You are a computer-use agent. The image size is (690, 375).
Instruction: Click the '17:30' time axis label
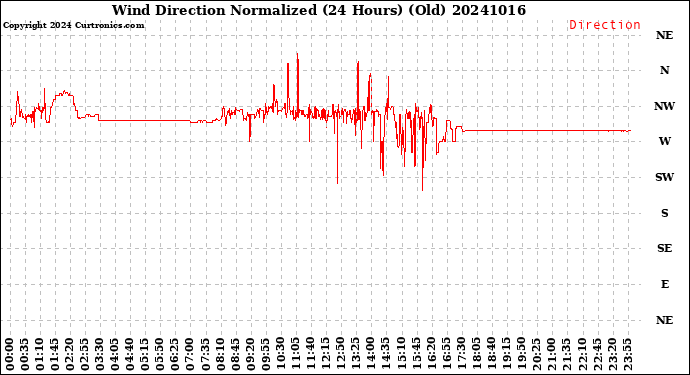pos(461,354)
